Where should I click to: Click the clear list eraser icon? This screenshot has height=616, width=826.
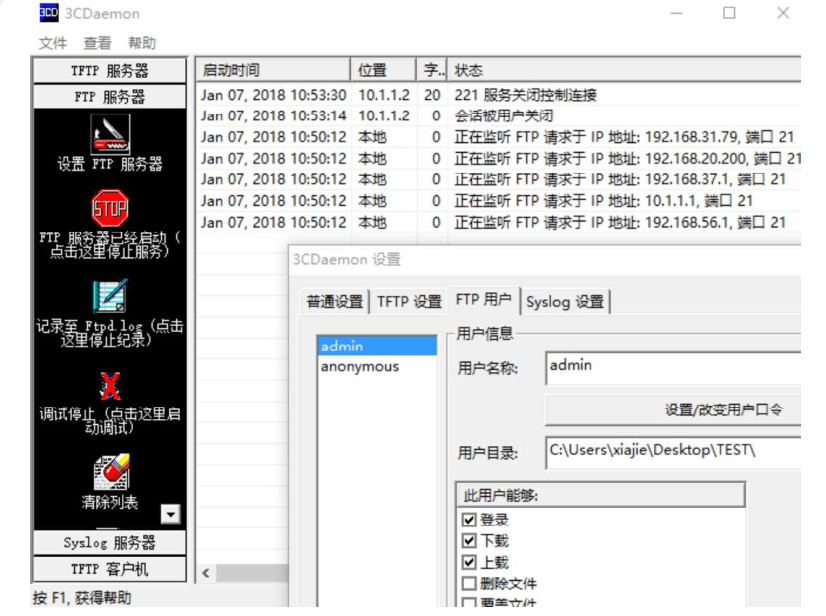[111, 472]
